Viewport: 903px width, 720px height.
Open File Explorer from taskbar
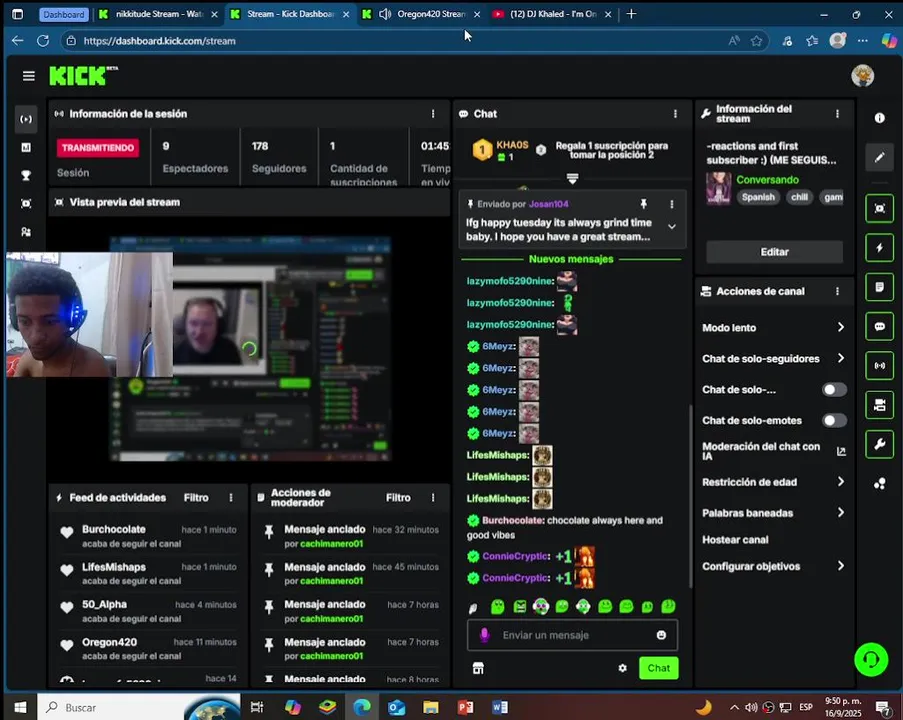point(431,707)
